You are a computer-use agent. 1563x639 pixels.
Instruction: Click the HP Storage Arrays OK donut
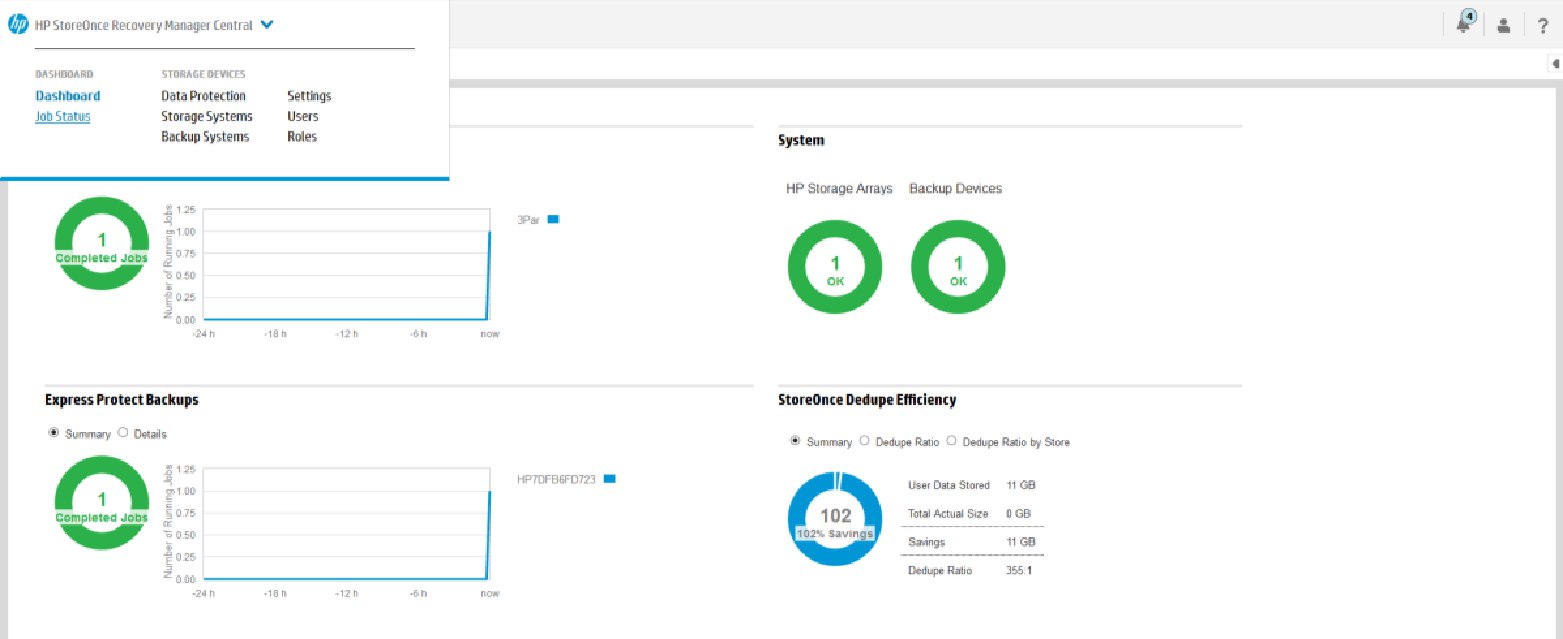(x=835, y=268)
